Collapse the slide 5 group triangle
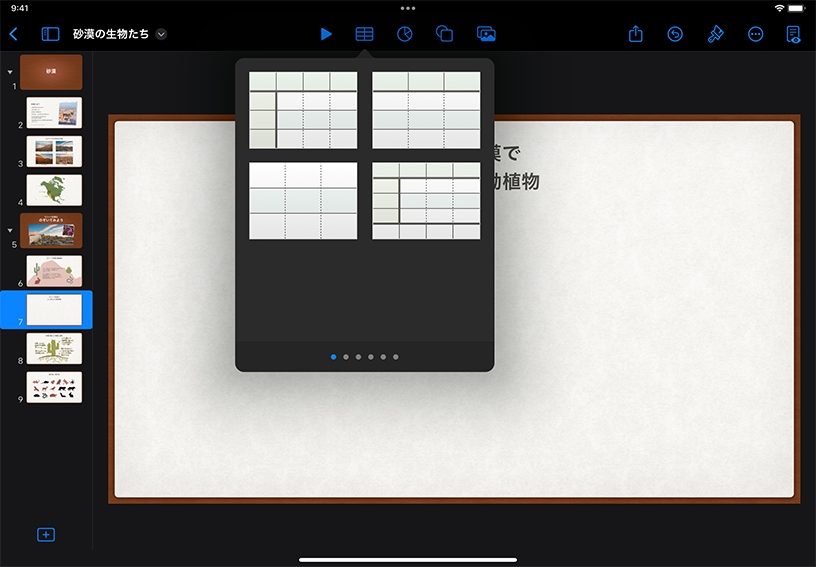 (x=10, y=230)
